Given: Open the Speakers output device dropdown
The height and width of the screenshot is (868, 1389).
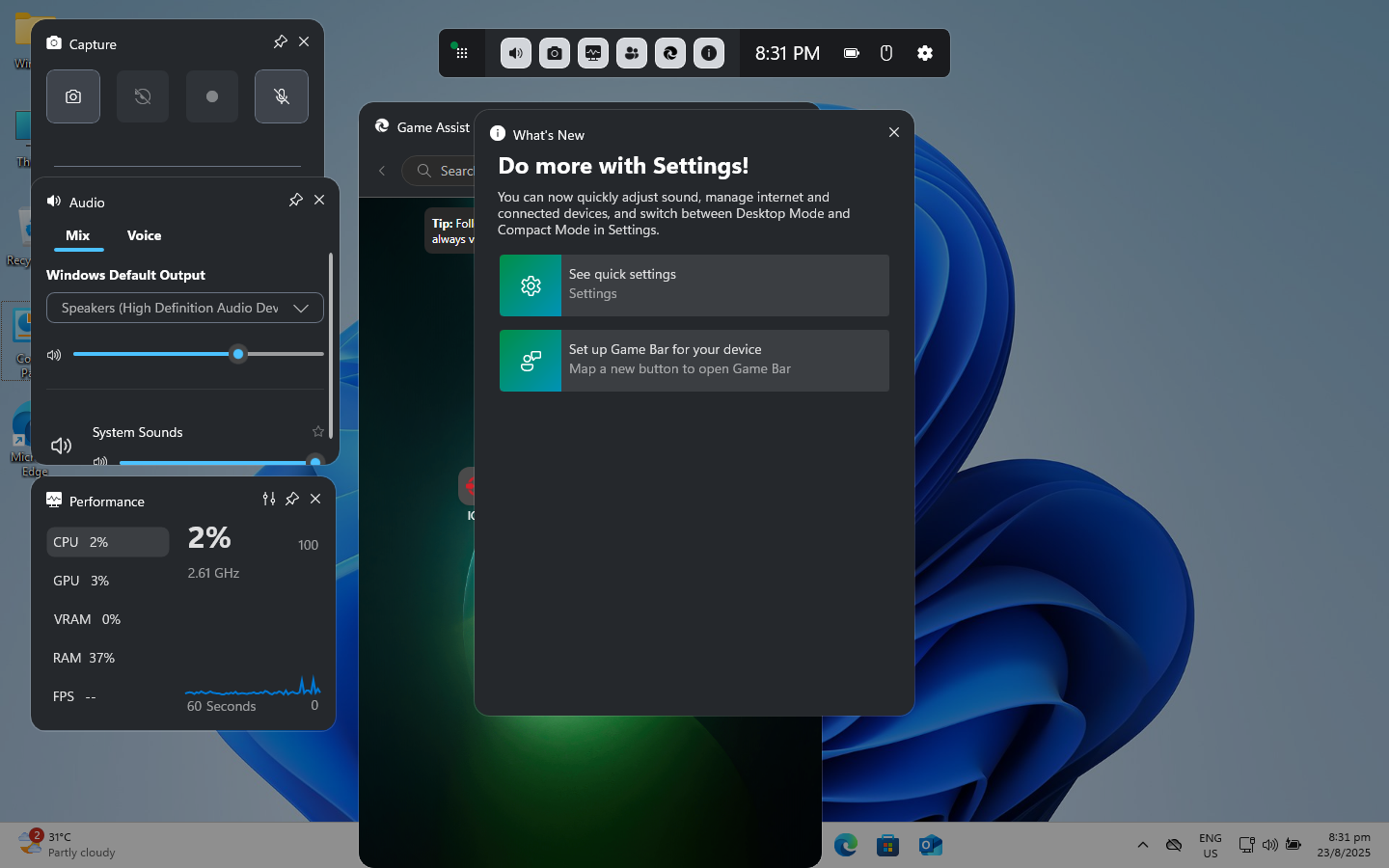Looking at the screenshot, I should click(185, 308).
